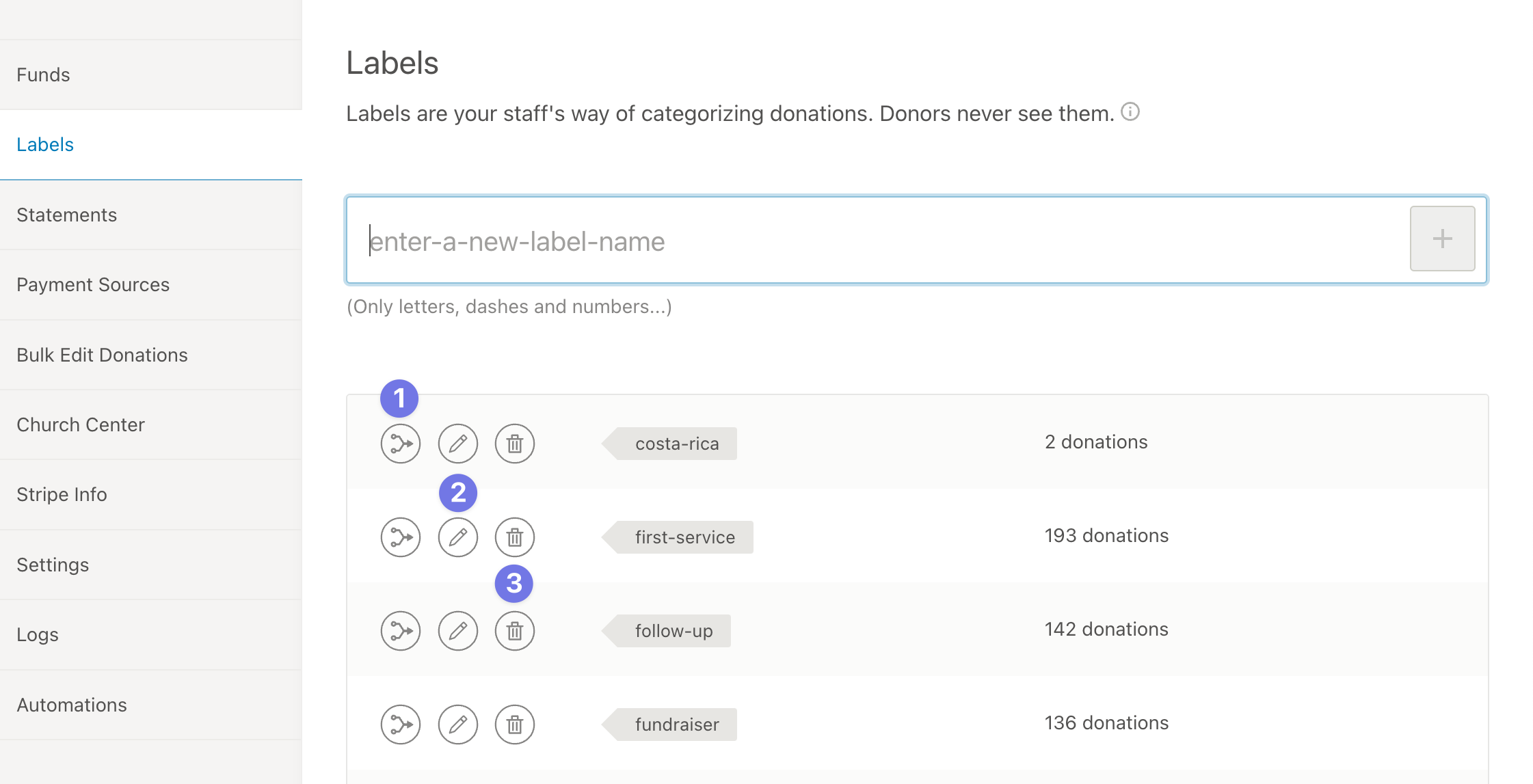Image resolution: width=1533 pixels, height=784 pixels.
Task: Add new label with plus button
Action: 1443,239
